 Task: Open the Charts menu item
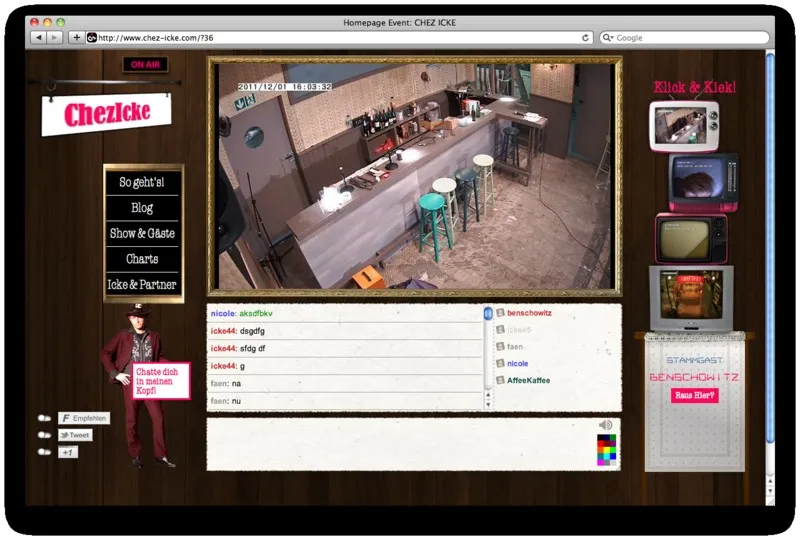pos(142,259)
